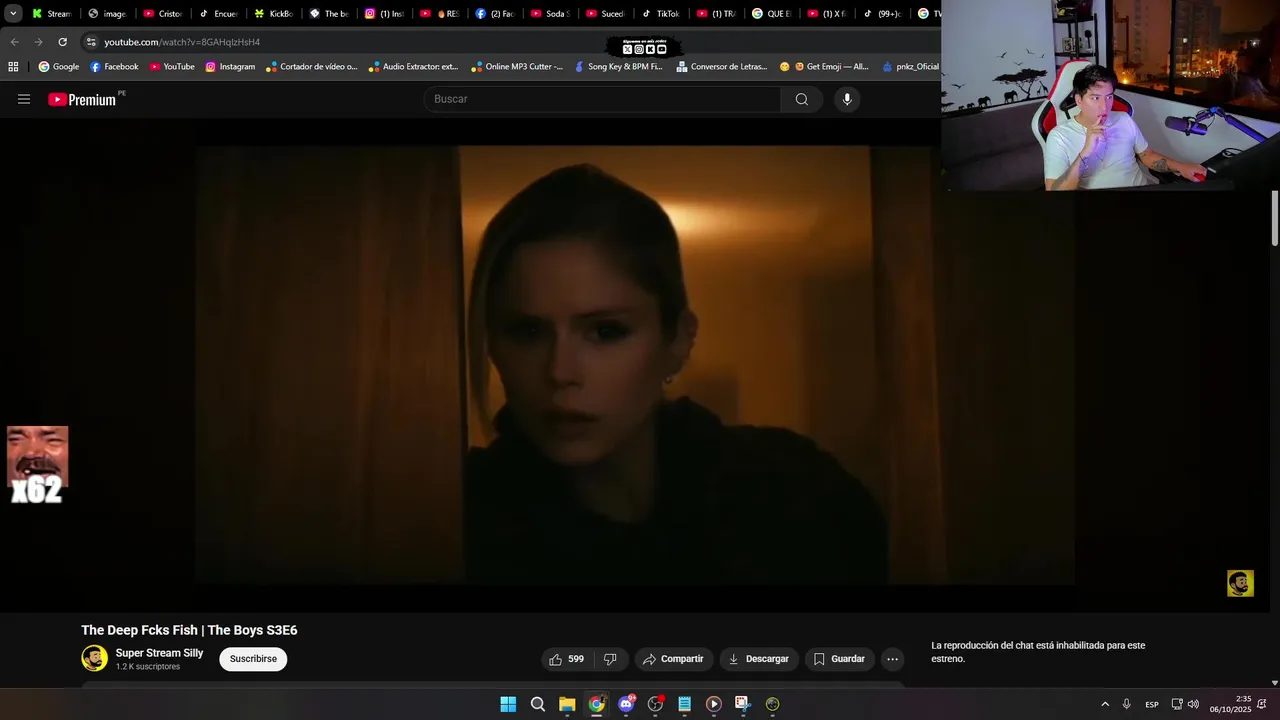The height and width of the screenshot is (720, 1280).
Task: Click the YouTube Premium logo
Action: [82, 99]
